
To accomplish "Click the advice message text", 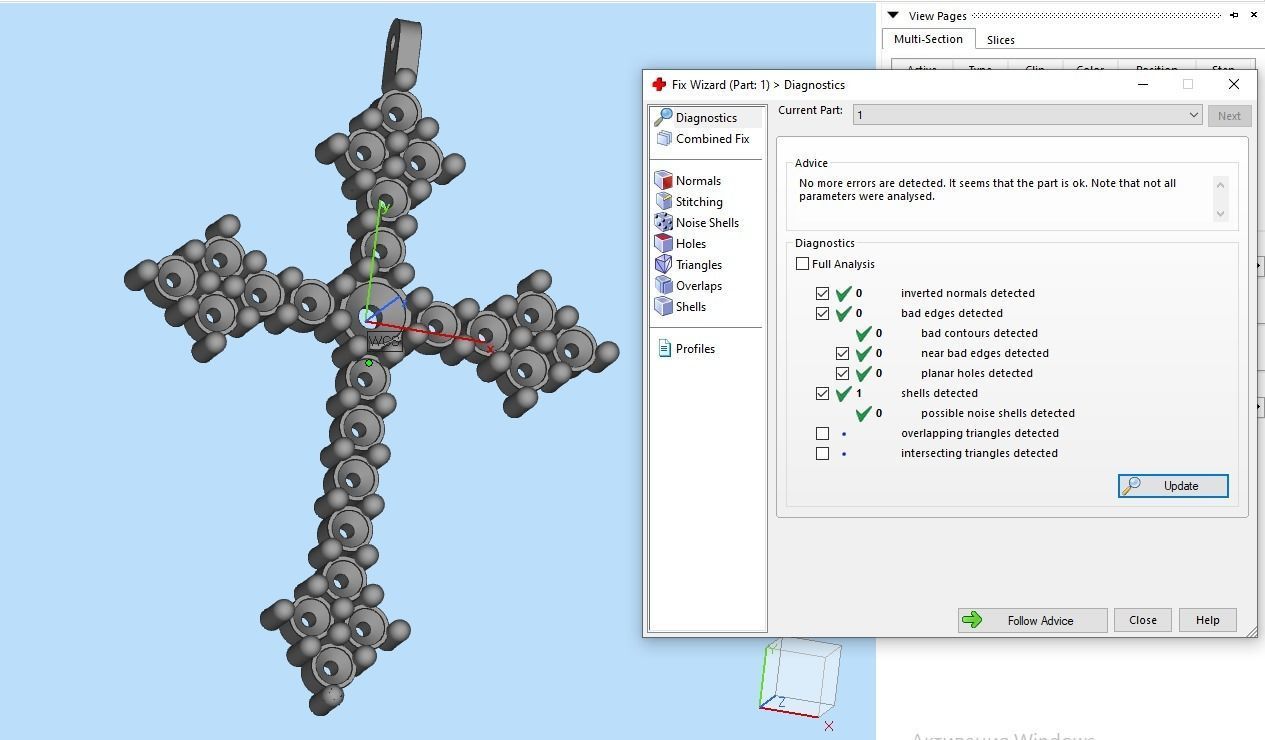I will click(987, 190).
